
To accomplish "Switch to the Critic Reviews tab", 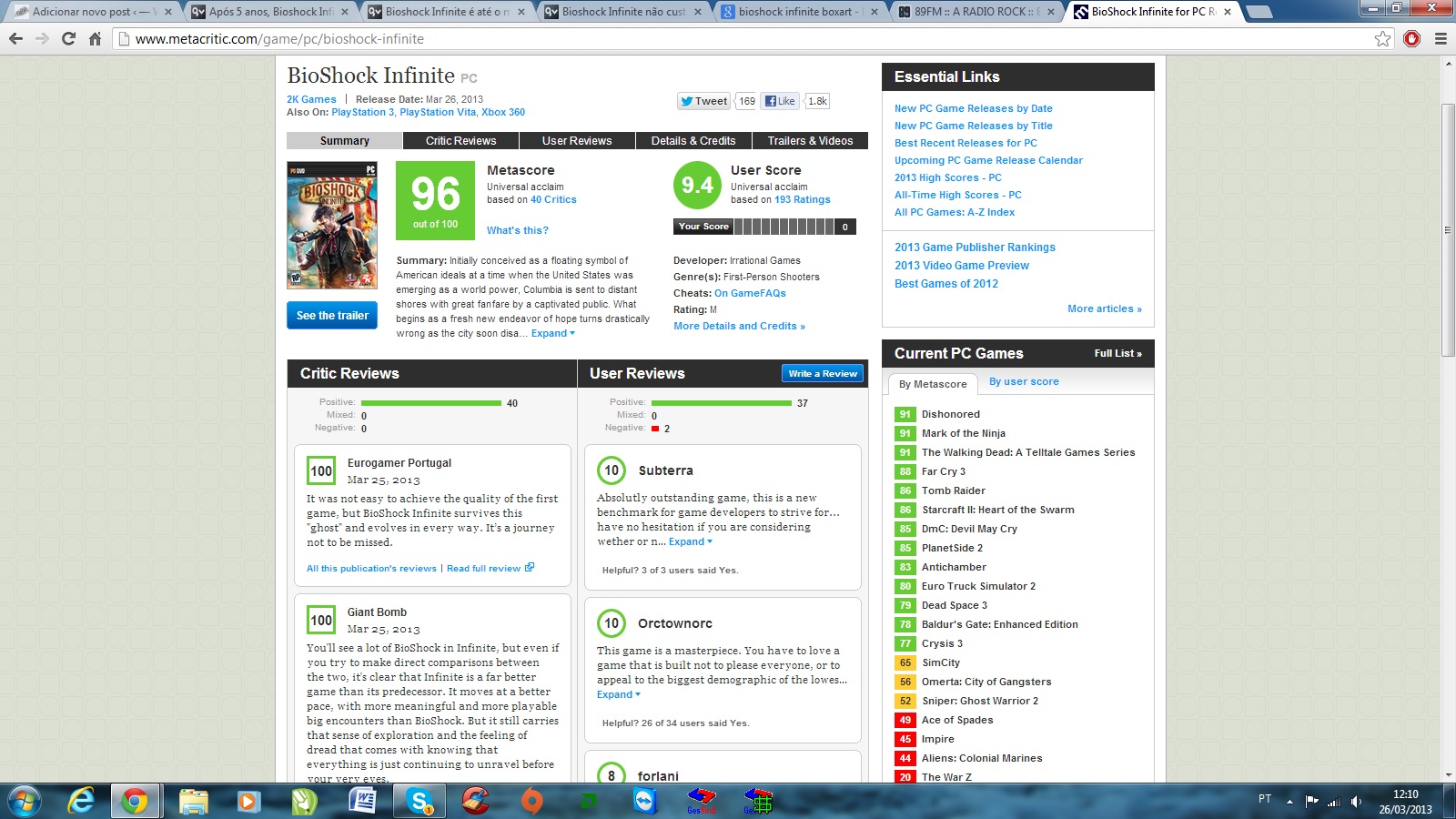I will (x=460, y=141).
